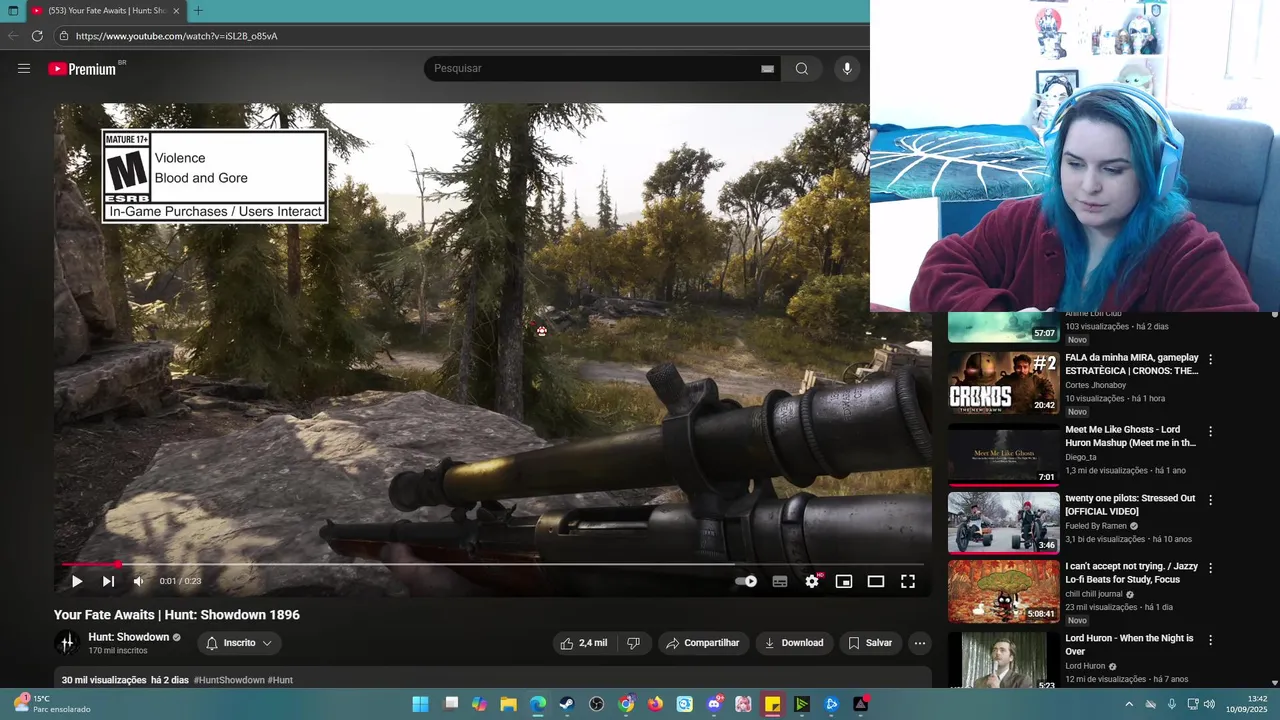Click the Download button
1280x720 pixels.
(794, 643)
